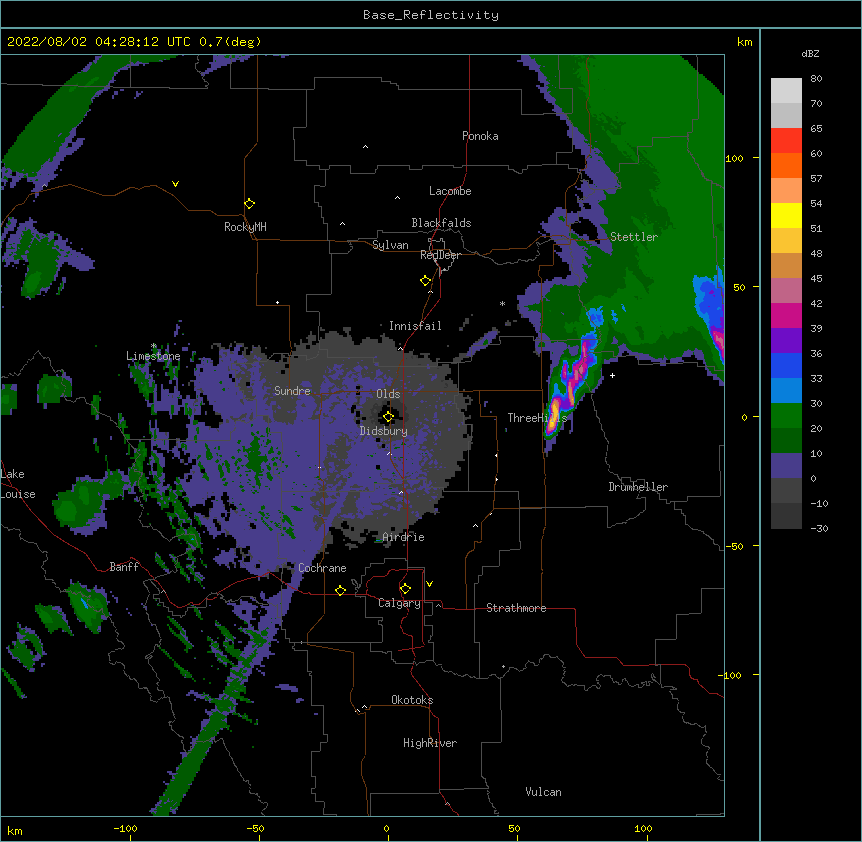The image size is (862, 842).
Task: Click the Cochrane town label
Action: click(322, 568)
